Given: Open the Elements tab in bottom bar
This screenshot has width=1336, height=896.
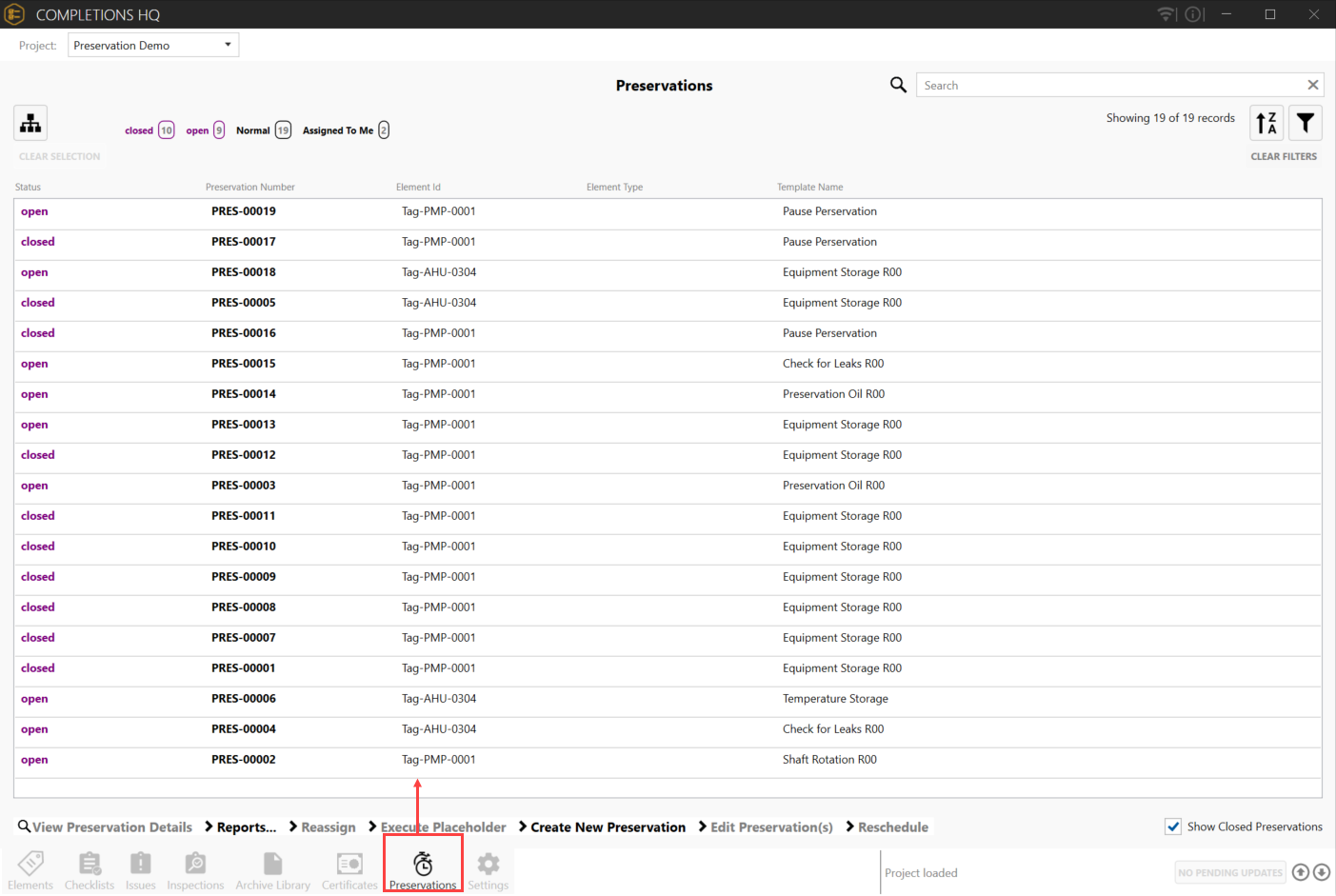Looking at the screenshot, I should coord(30,870).
